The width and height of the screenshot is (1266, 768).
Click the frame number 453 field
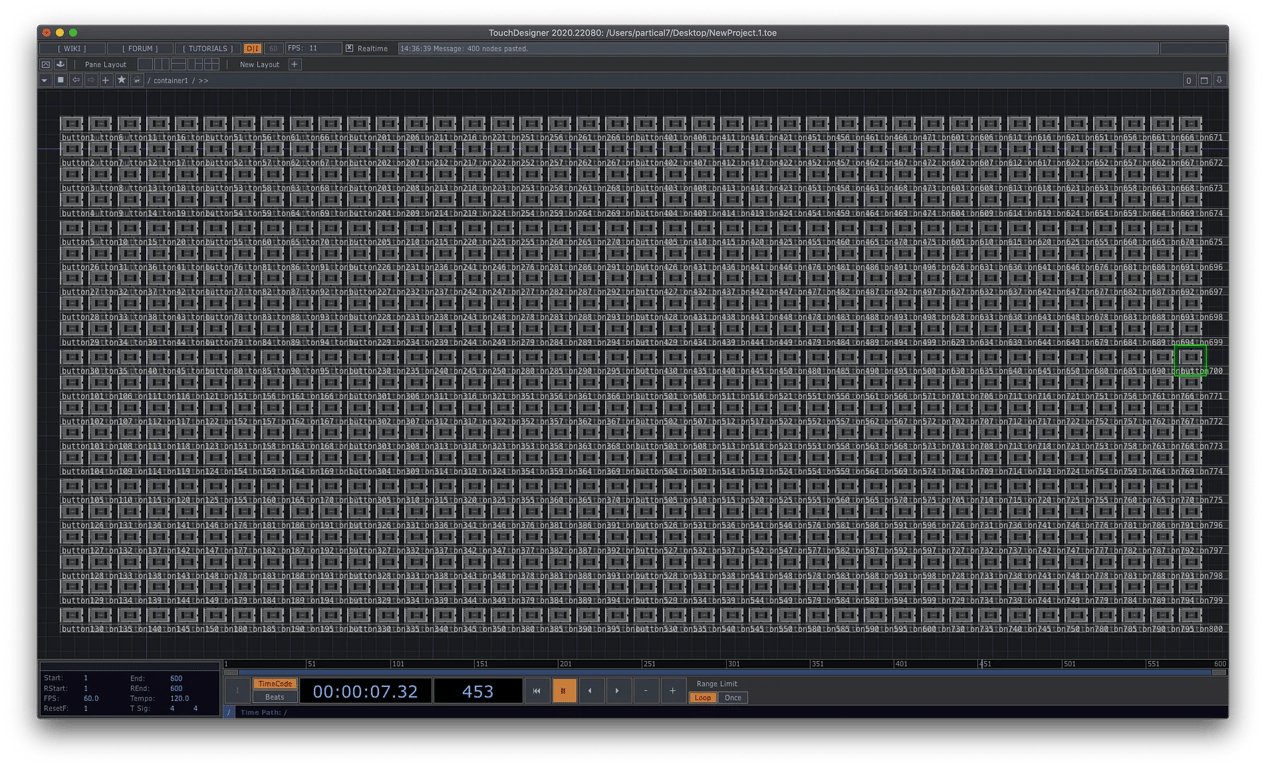pos(477,691)
